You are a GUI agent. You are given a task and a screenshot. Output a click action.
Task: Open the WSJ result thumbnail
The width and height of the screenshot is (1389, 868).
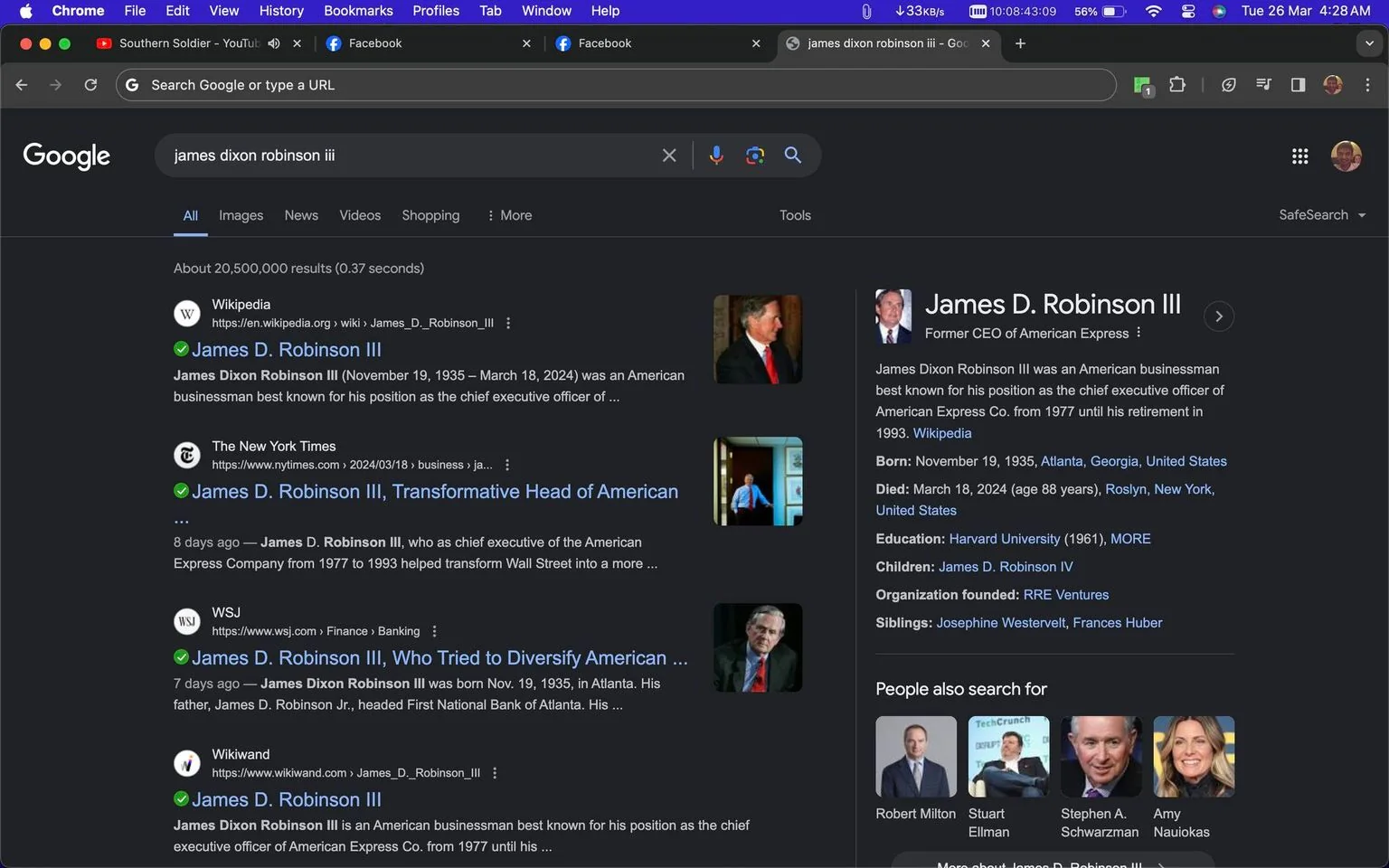point(758,647)
